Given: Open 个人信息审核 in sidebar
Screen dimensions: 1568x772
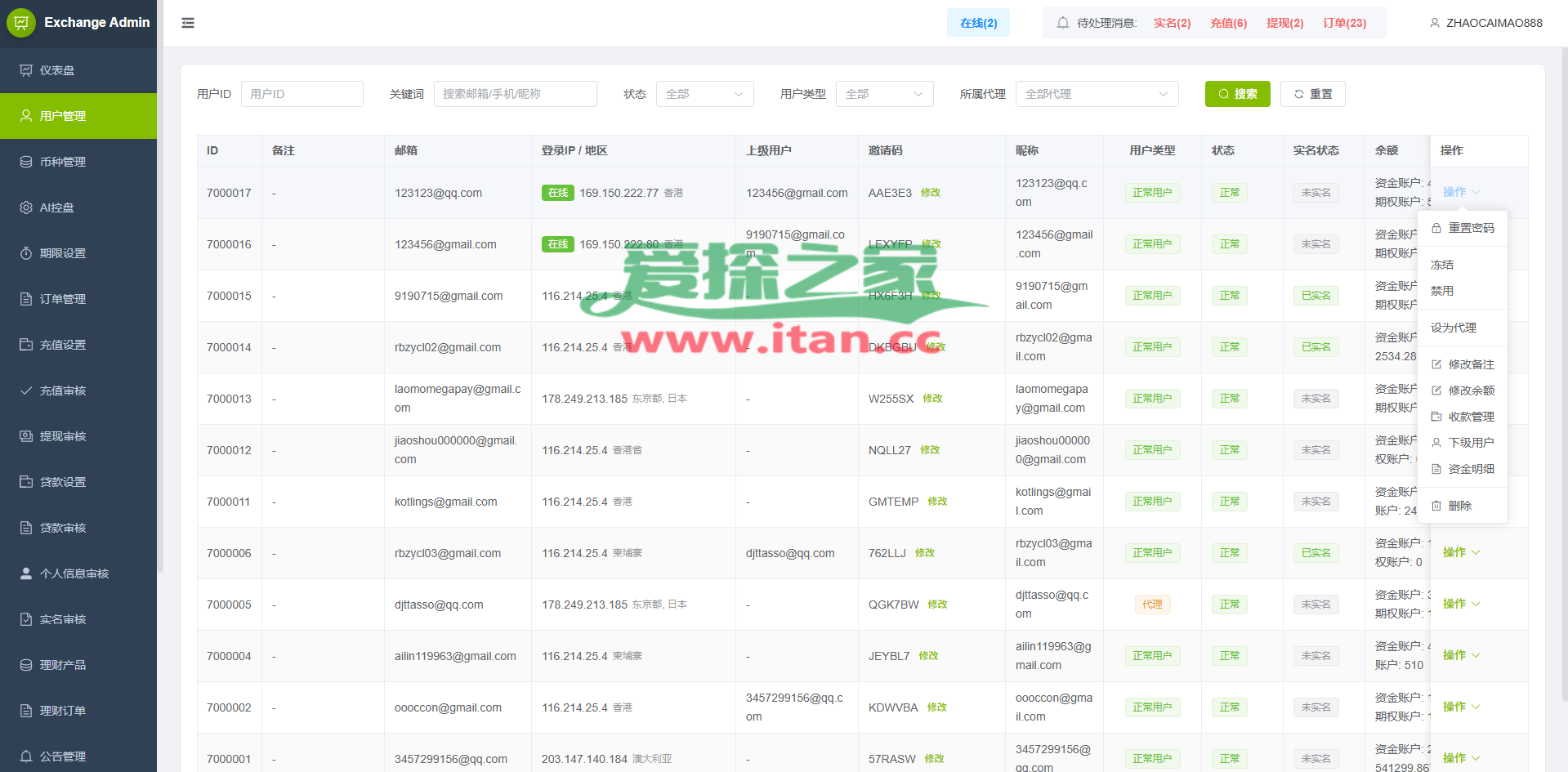Looking at the screenshot, I should (78, 573).
